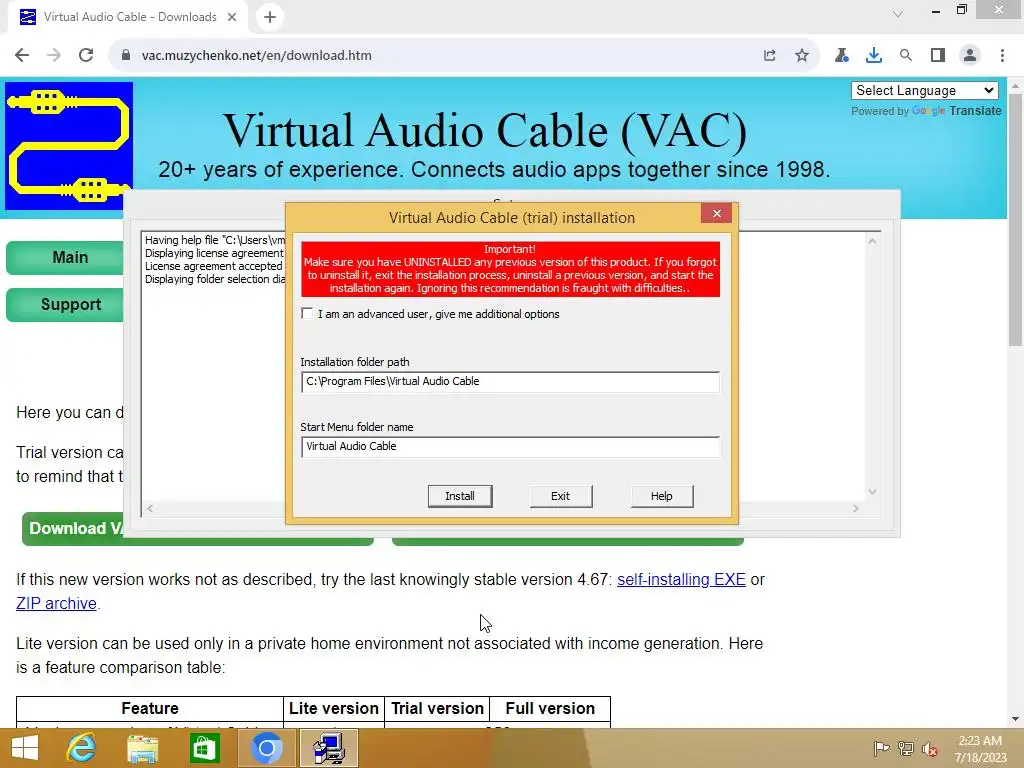Click setup log scroll up arrow

[872, 241]
